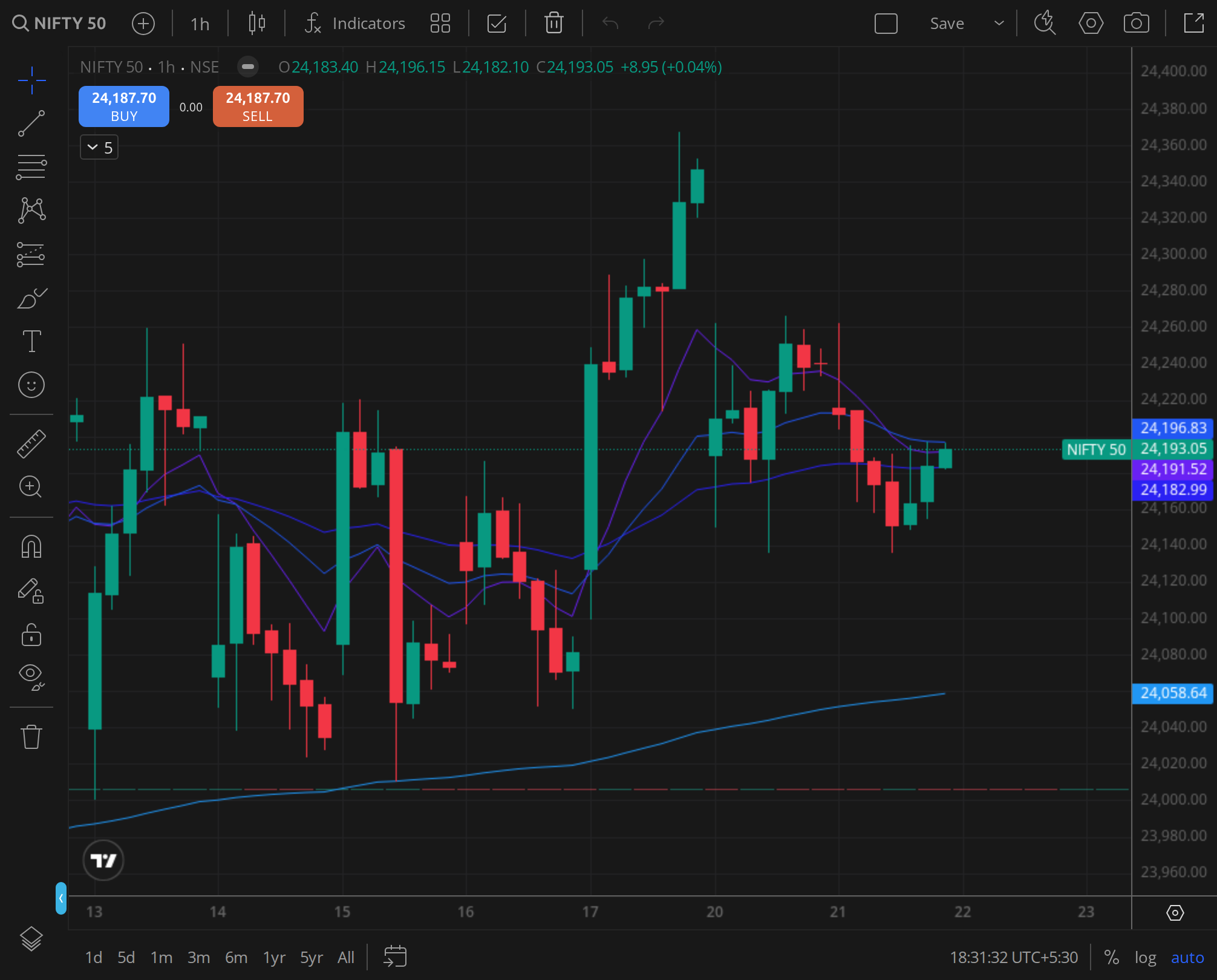
Task: Open the go to date calendar
Action: click(x=395, y=956)
